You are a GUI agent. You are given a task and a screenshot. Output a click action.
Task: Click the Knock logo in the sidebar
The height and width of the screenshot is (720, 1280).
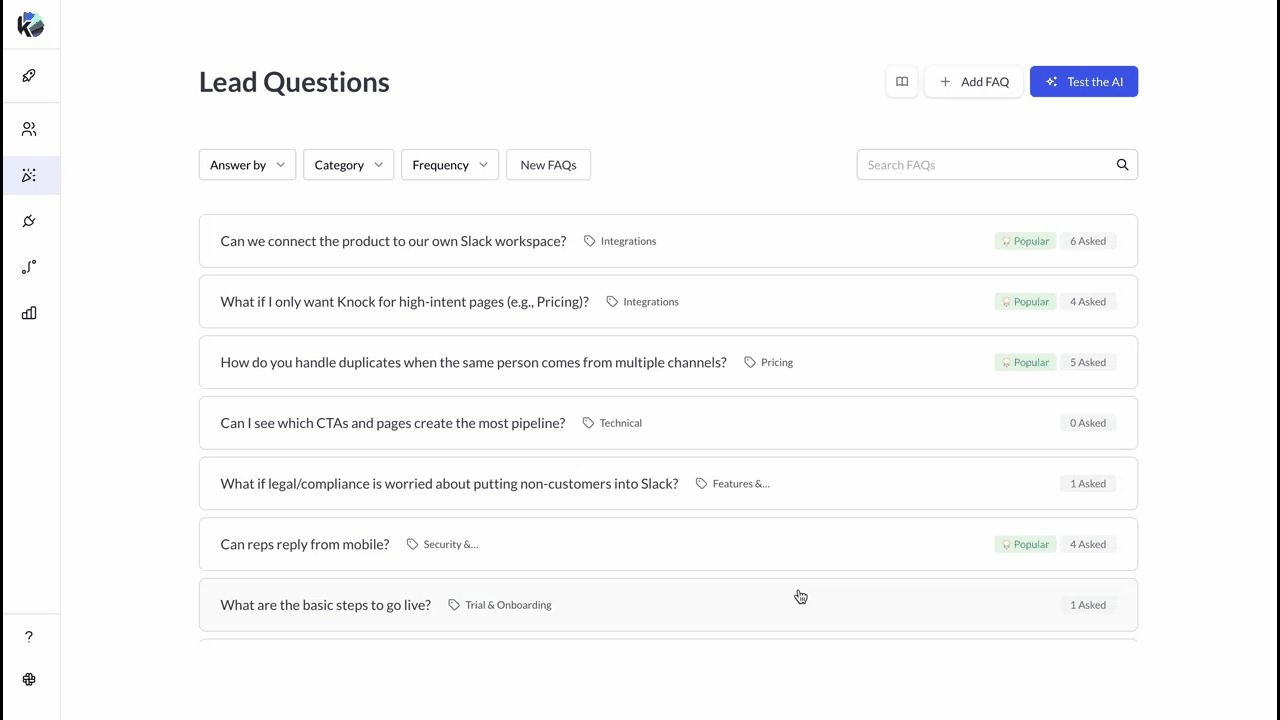pos(30,25)
